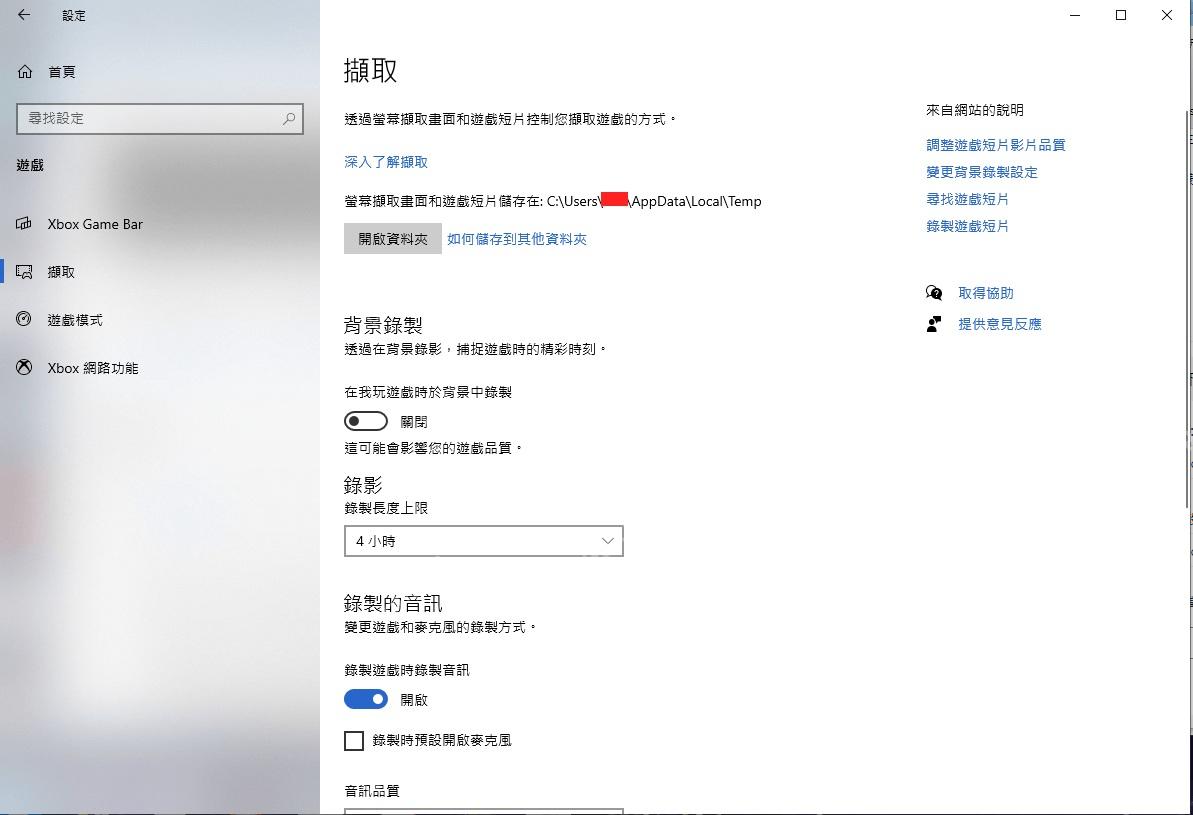Click the 這可能會影響您的遊戲品質 note
1193x815 pixels.
(x=433, y=448)
